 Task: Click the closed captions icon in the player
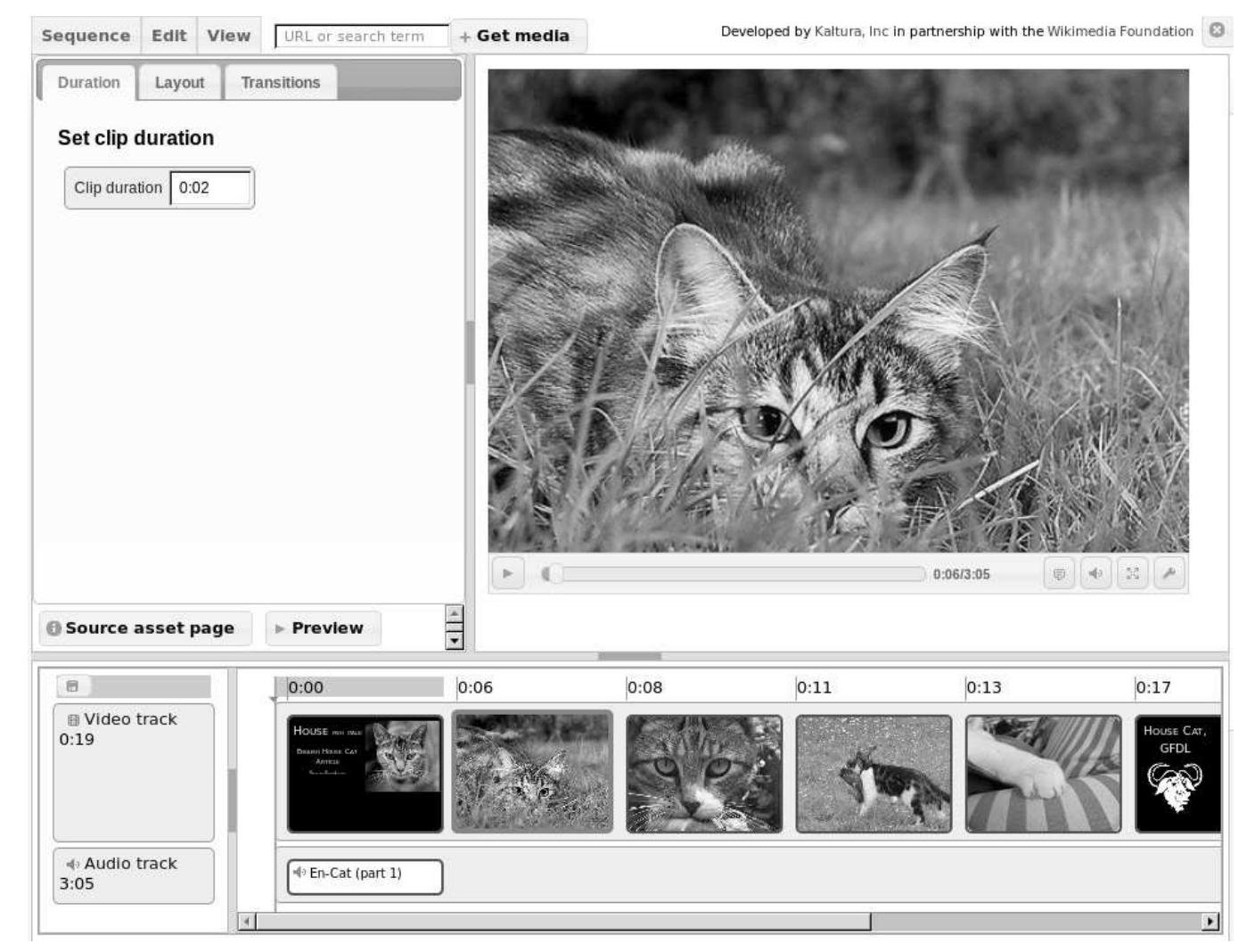pos(1057,576)
